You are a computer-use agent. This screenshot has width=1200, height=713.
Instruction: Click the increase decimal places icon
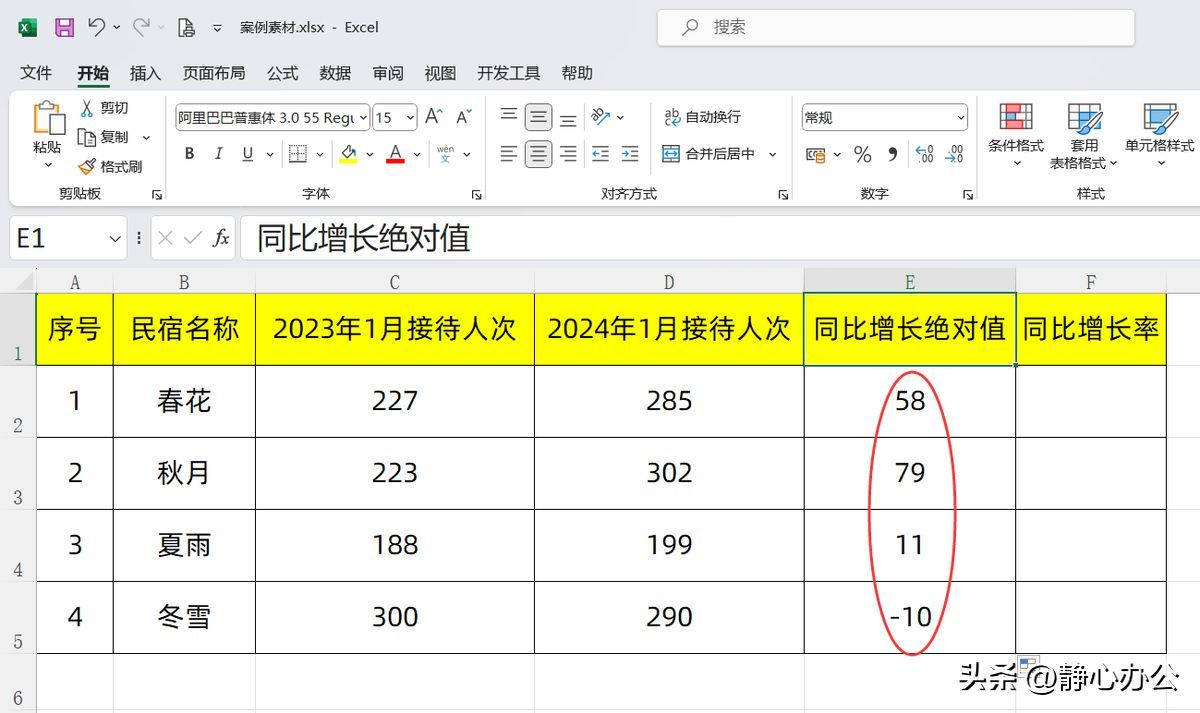924,154
